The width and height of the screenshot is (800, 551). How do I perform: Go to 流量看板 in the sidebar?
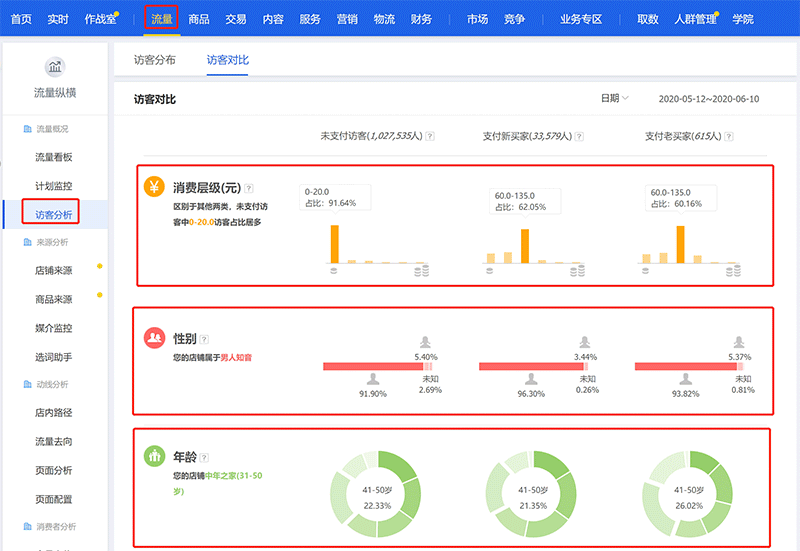pyautogui.click(x=54, y=157)
